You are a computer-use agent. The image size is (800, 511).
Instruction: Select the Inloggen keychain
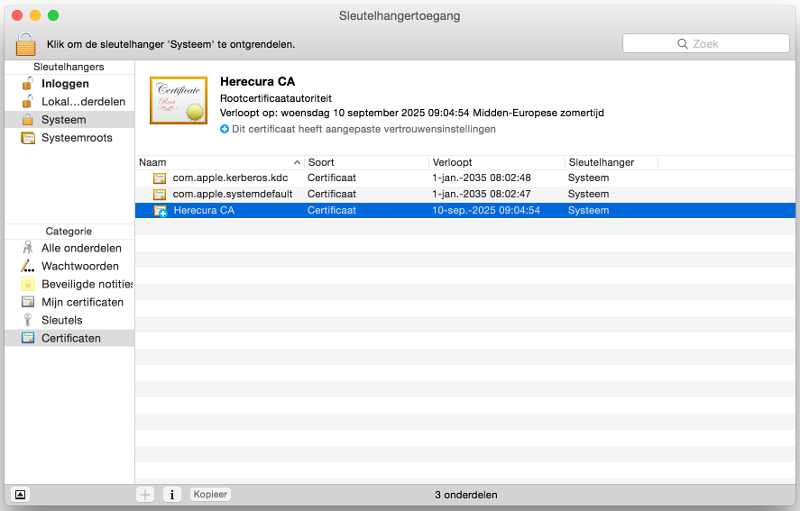[64, 84]
